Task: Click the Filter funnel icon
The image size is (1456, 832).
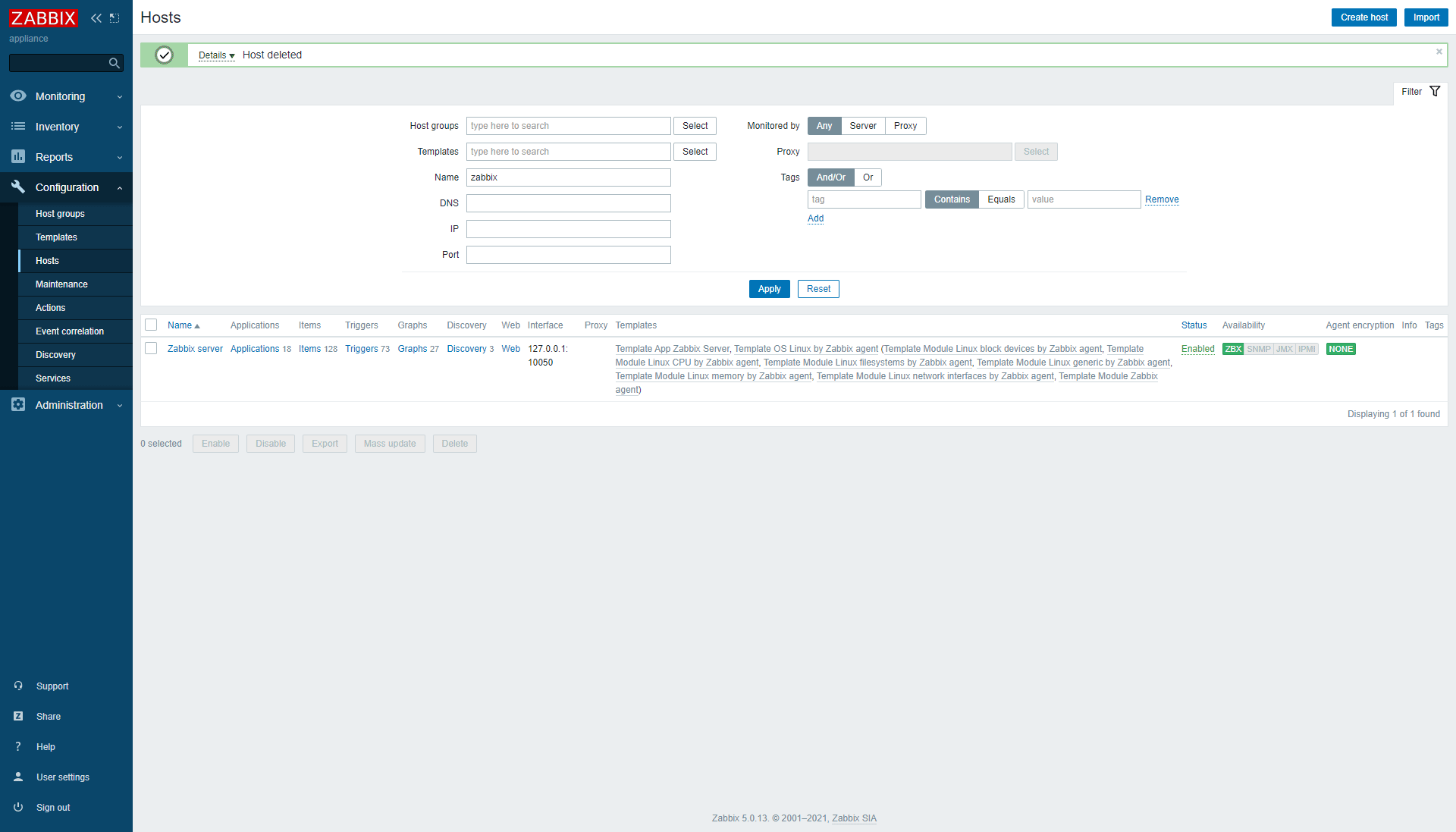Action: (1435, 92)
